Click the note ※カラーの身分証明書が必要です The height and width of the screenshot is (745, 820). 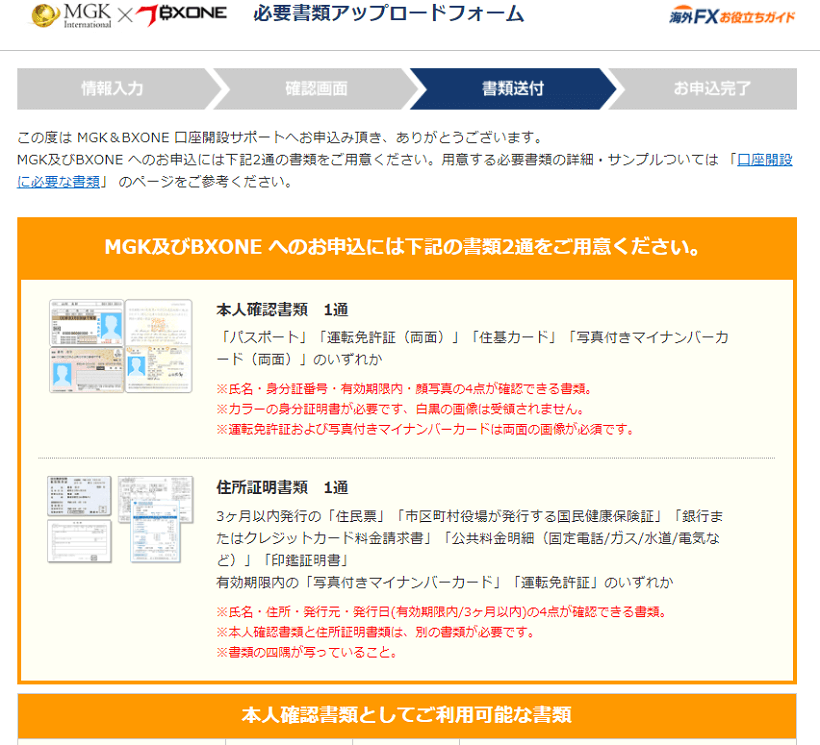pos(400,409)
